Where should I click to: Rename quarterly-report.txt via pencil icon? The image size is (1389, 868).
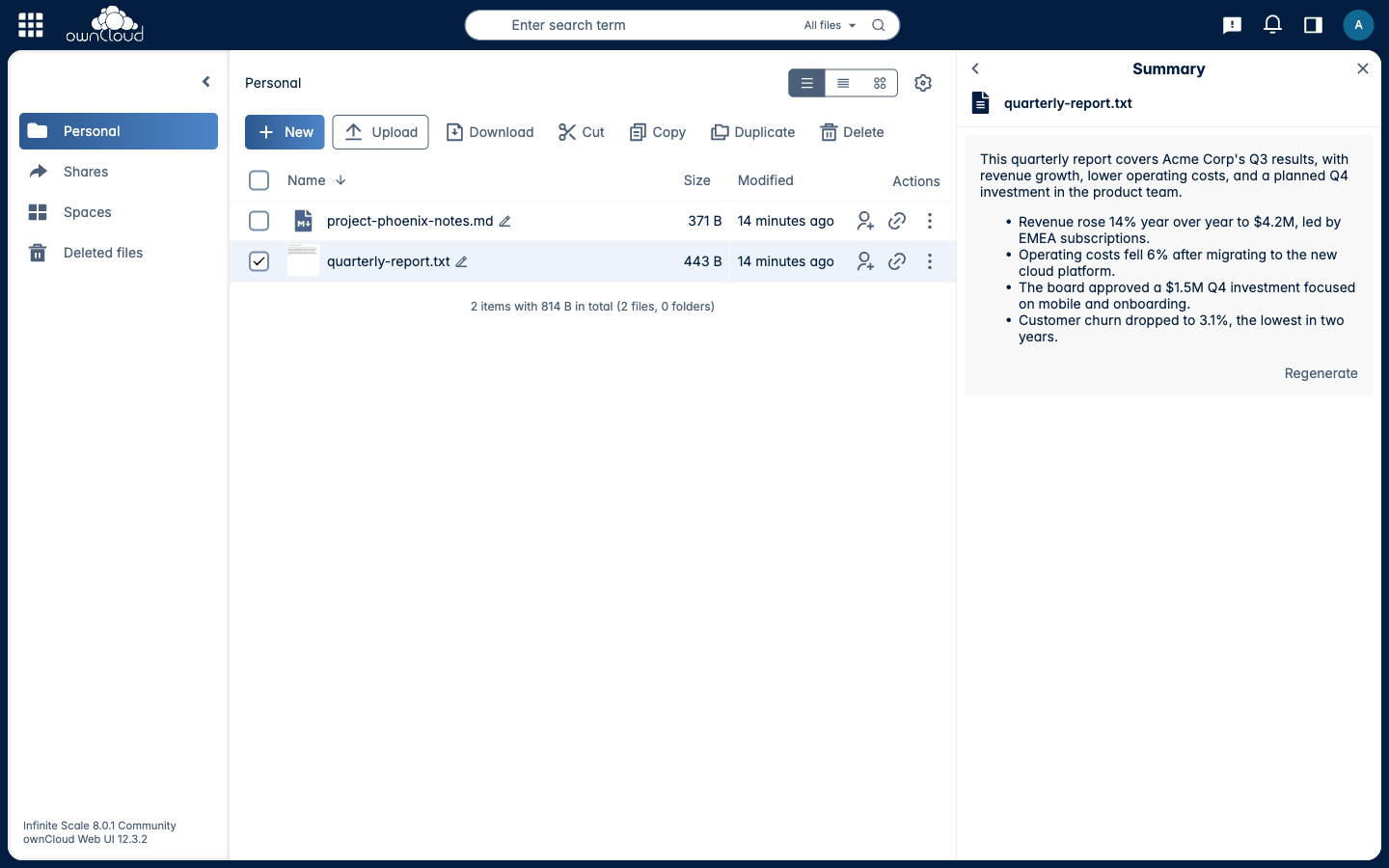click(x=461, y=261)
